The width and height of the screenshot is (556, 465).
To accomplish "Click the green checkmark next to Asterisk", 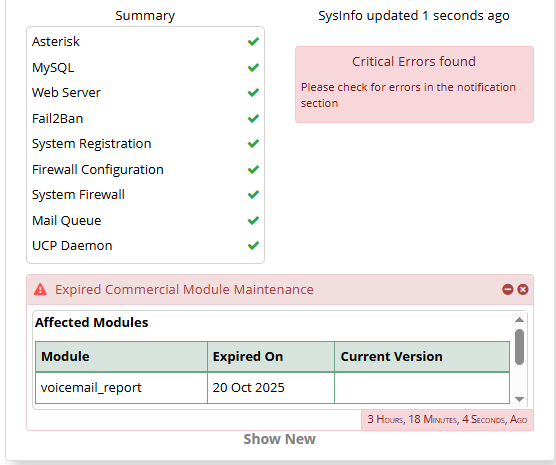I will click(253, 41).
